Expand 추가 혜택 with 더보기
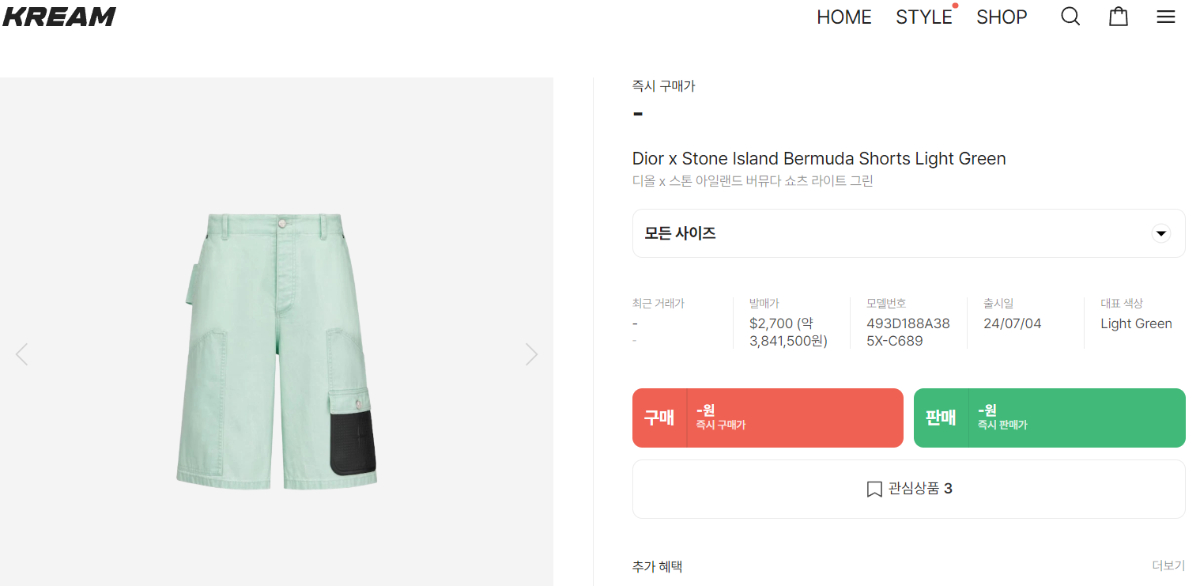This screenshot has height=586, width=1200. click(x=1168, y=566)
